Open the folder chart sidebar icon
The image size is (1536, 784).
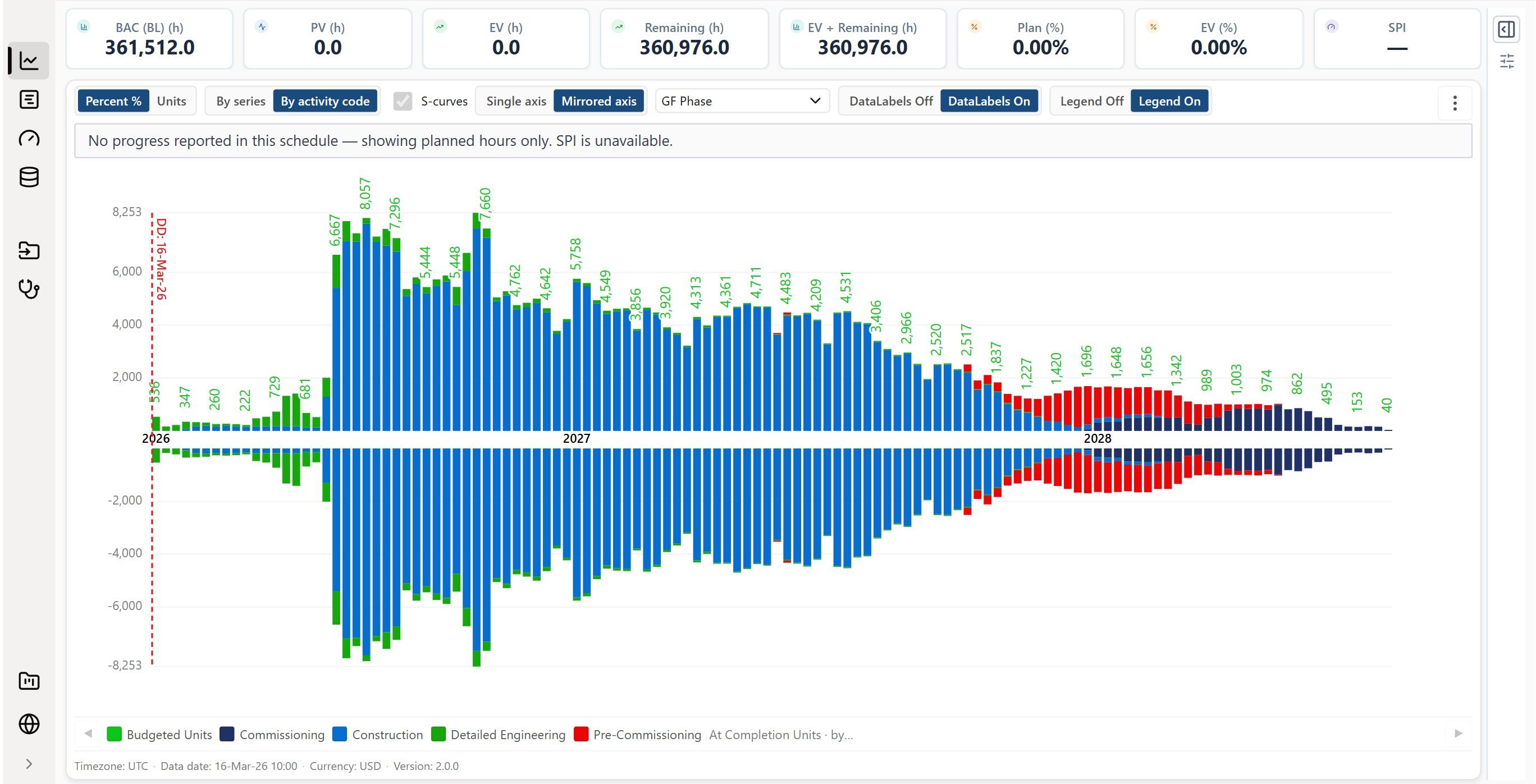29,681
